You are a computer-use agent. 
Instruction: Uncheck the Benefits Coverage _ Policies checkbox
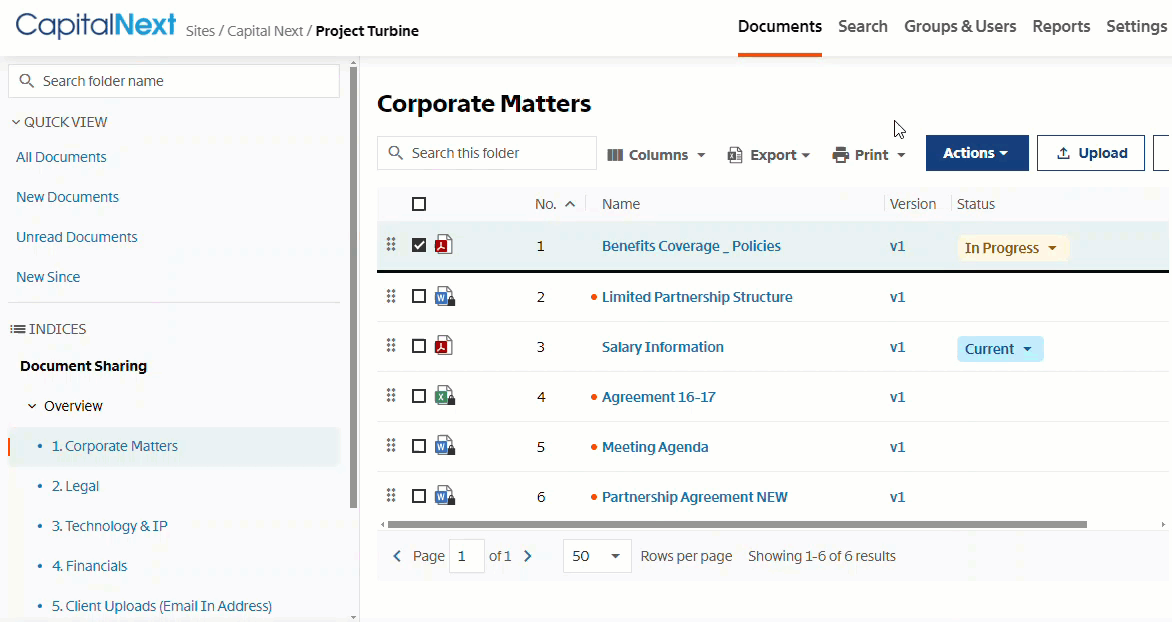pos(419,245)
